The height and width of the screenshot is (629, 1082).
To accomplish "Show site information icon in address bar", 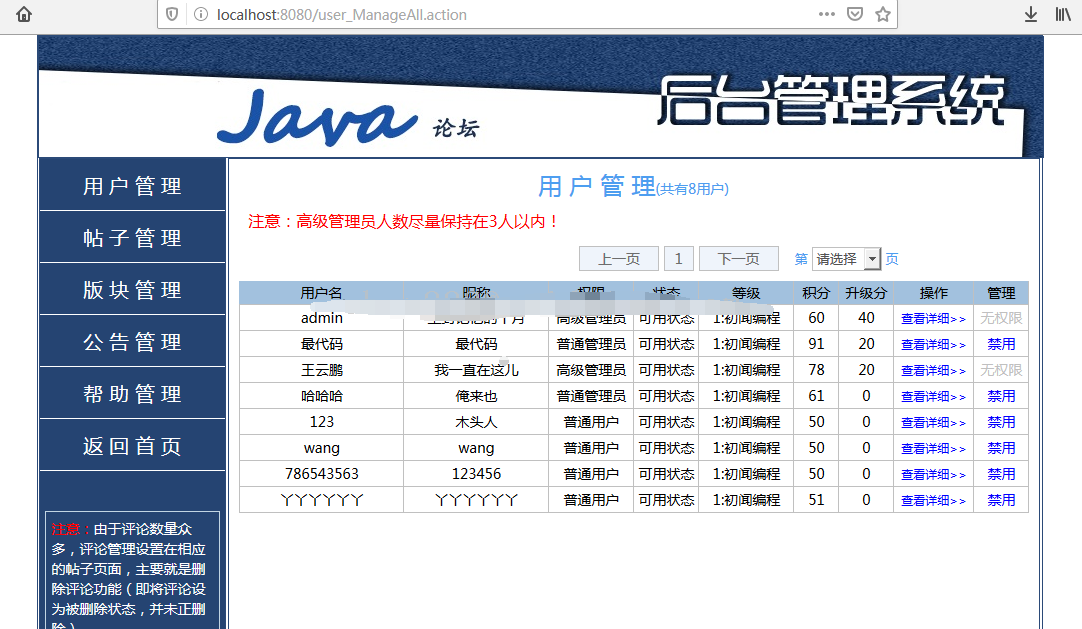I will (x=201, y=14).
